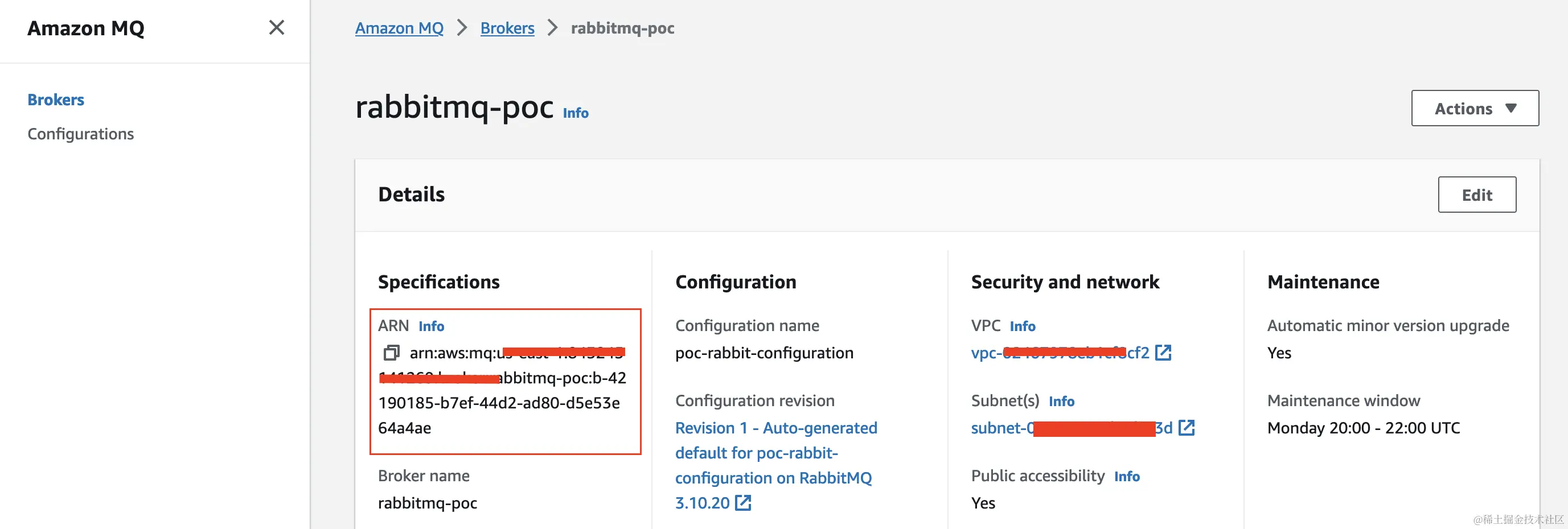Click external link icon after revision 3.10.20
Viewport: 1568px width, 529px height.
pos(742,503)
